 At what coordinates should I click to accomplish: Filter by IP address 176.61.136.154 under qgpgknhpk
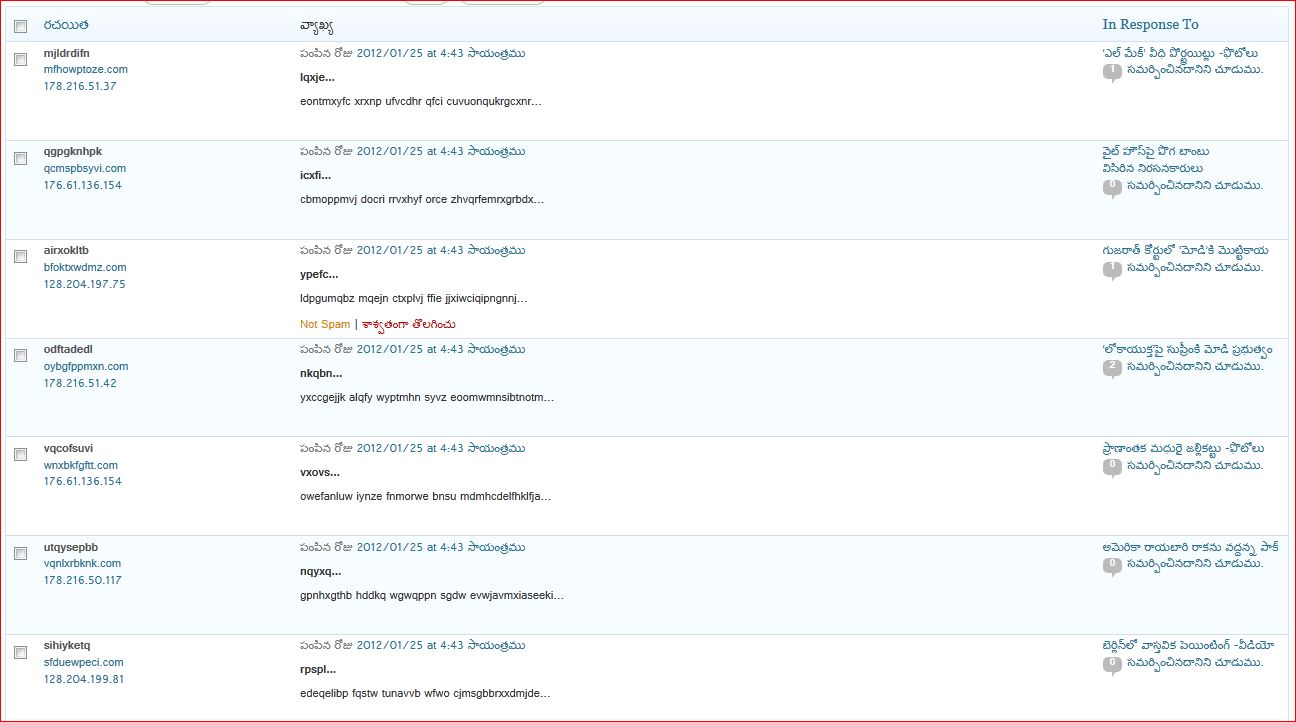[83, 185]
